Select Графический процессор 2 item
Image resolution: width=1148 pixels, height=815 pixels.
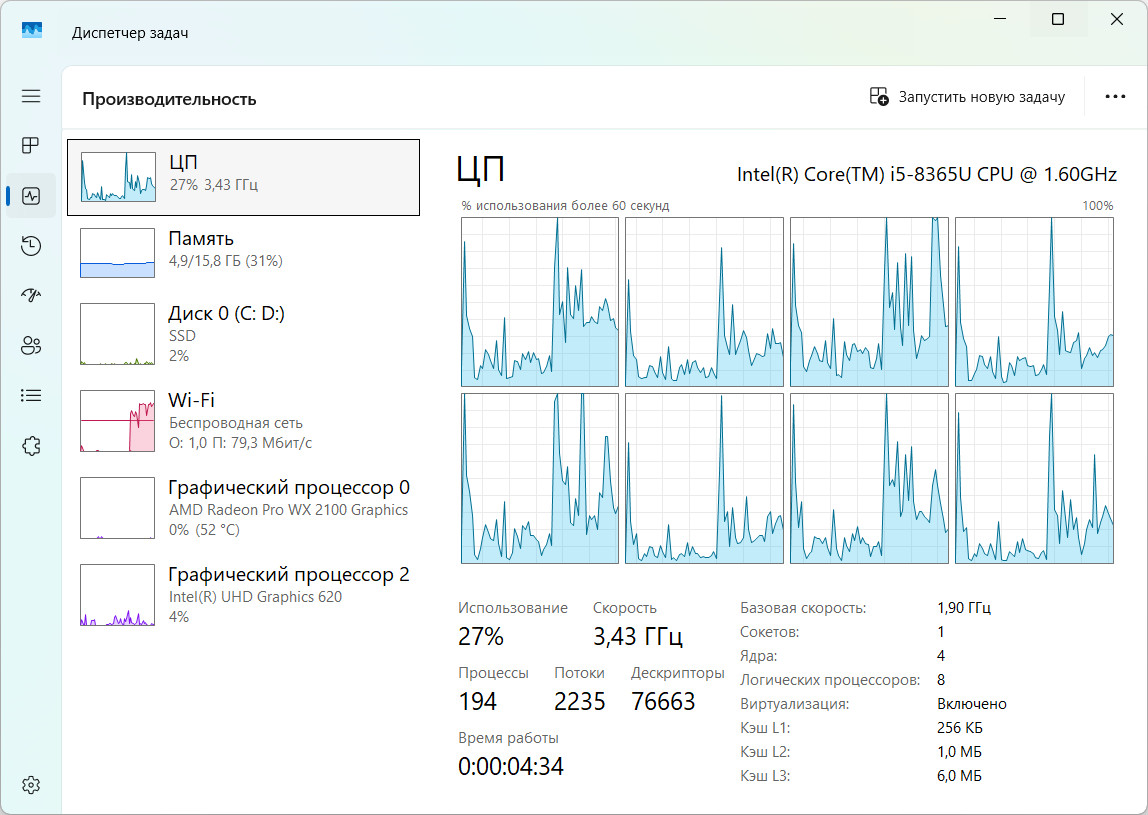tap(243, 595)
